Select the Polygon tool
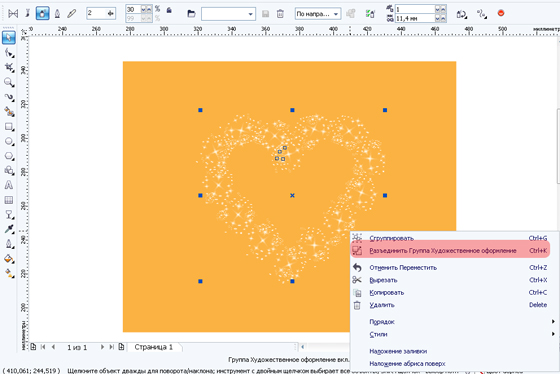 coord(9,156)
